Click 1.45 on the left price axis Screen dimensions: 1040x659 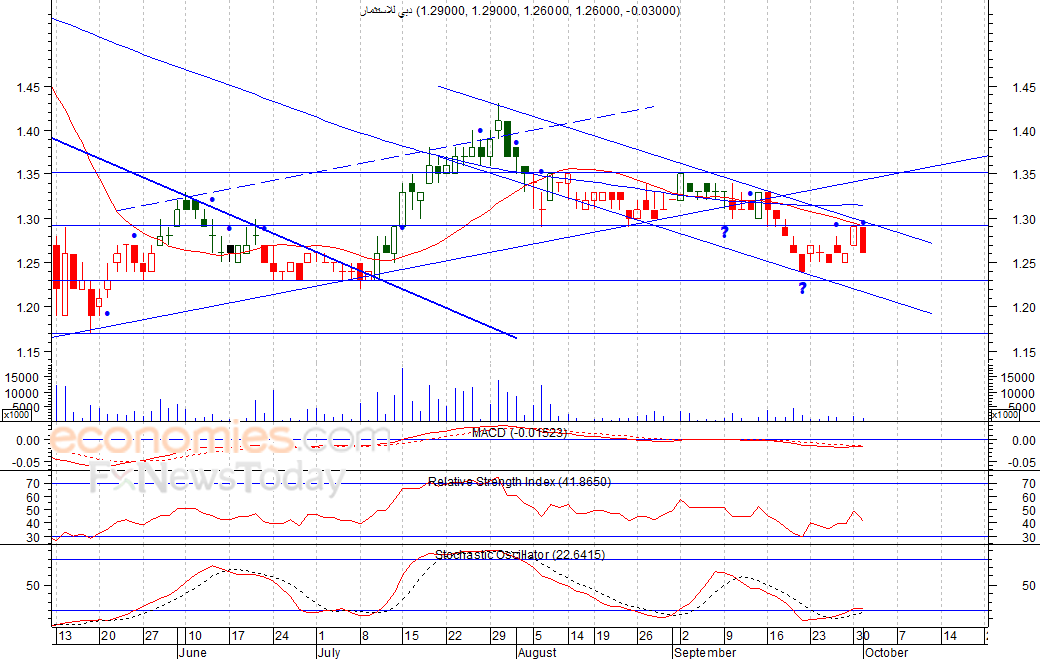point(29,88)
